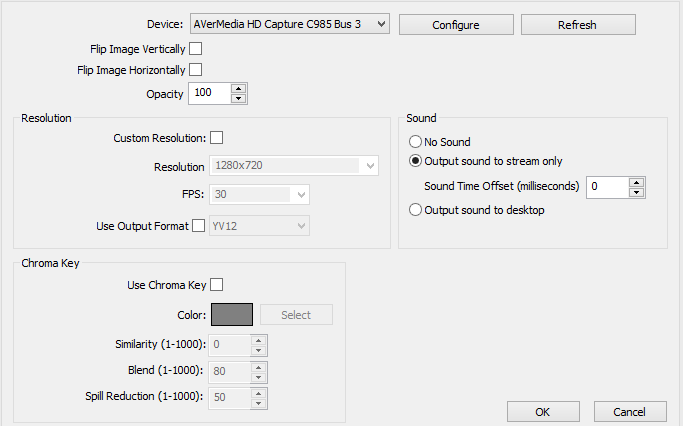Click the Configure button
Screen dimensions: 683x426
click(x=456, y=24)
